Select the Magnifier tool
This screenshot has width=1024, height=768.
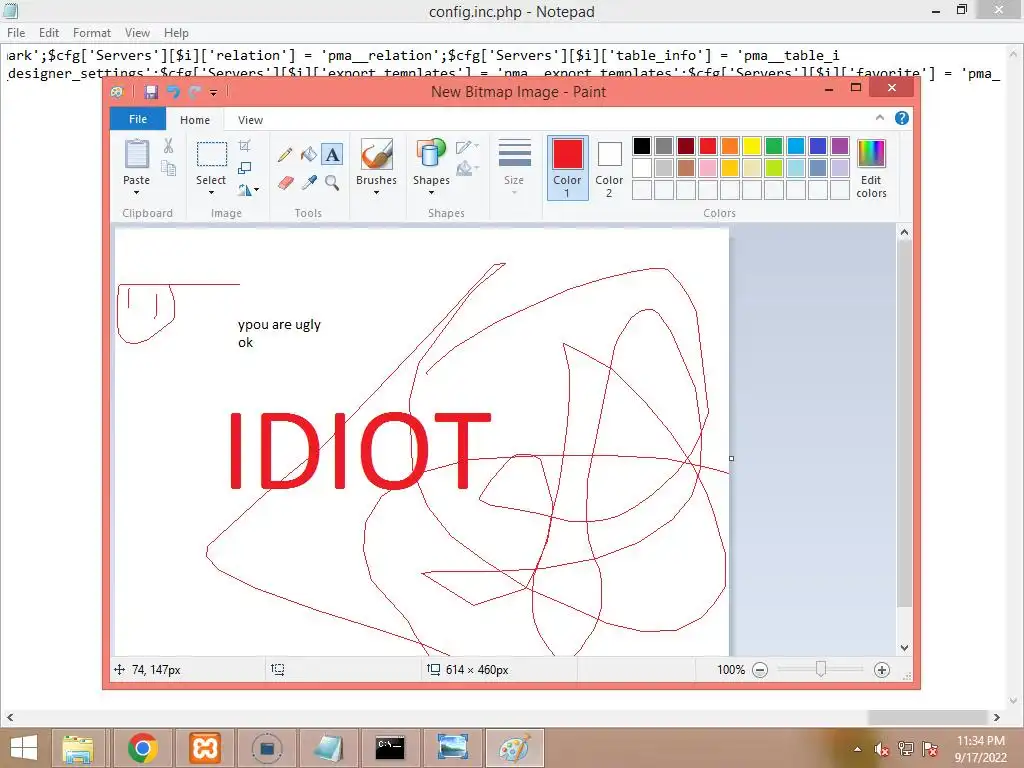click(x=332, y=182)
